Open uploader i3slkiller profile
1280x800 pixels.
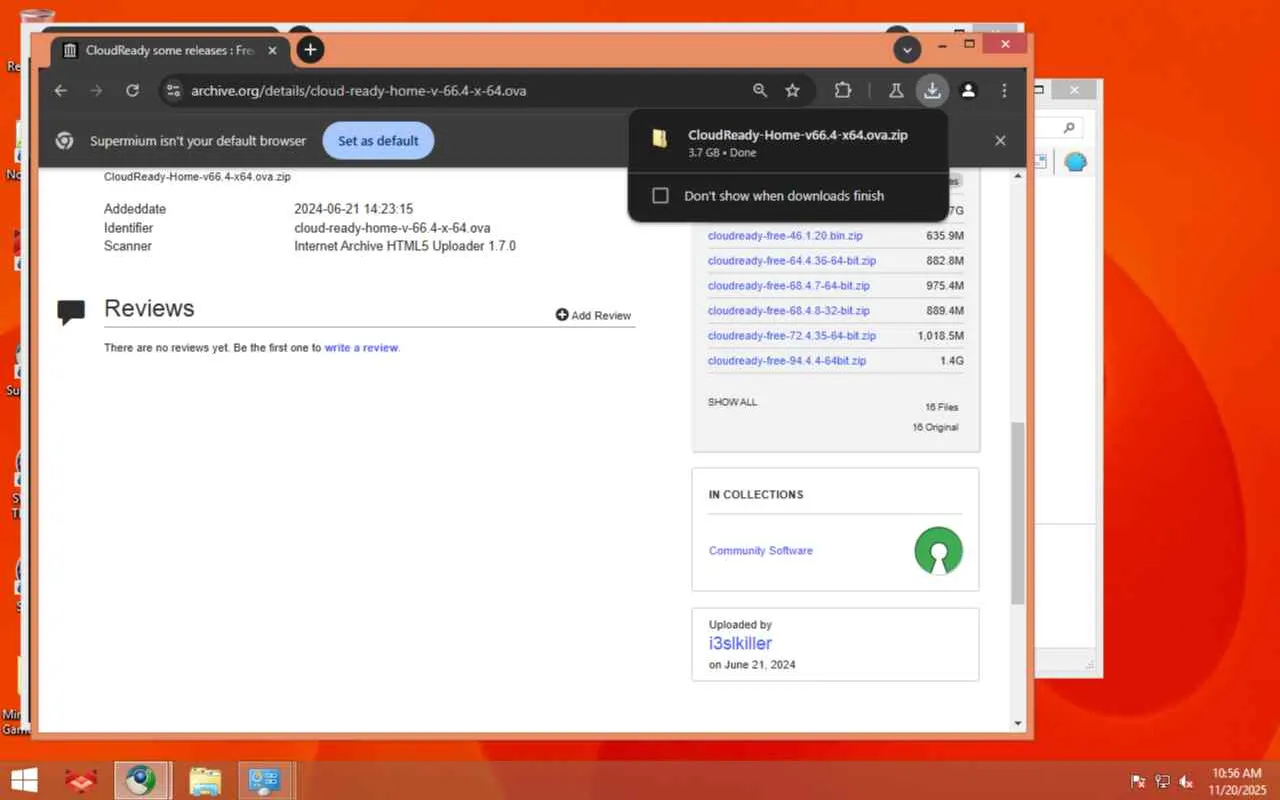[x=740, y=644]
